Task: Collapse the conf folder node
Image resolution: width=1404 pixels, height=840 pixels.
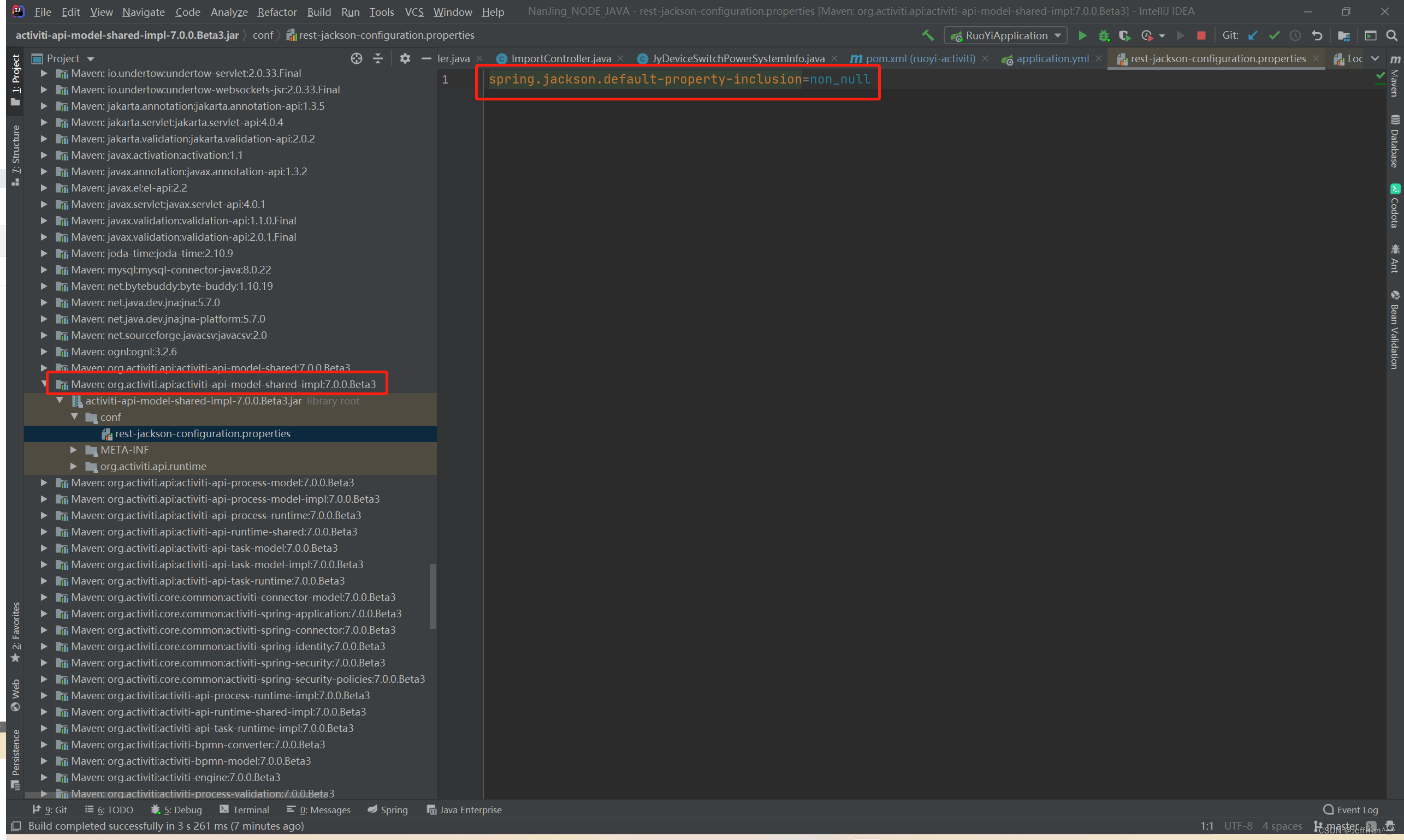Action: tap(74, 416)
